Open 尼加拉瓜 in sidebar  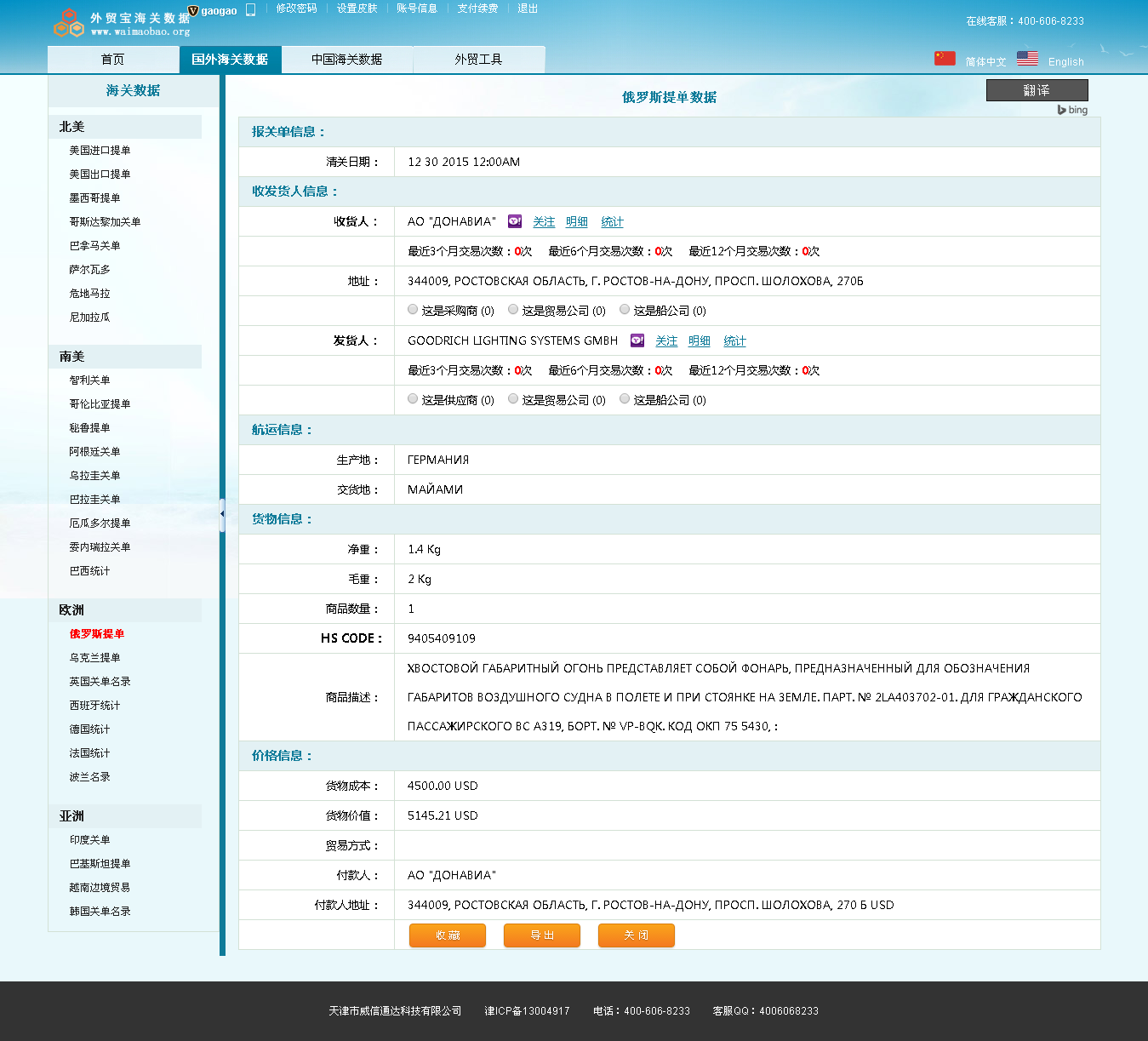(x=89, y=317)
